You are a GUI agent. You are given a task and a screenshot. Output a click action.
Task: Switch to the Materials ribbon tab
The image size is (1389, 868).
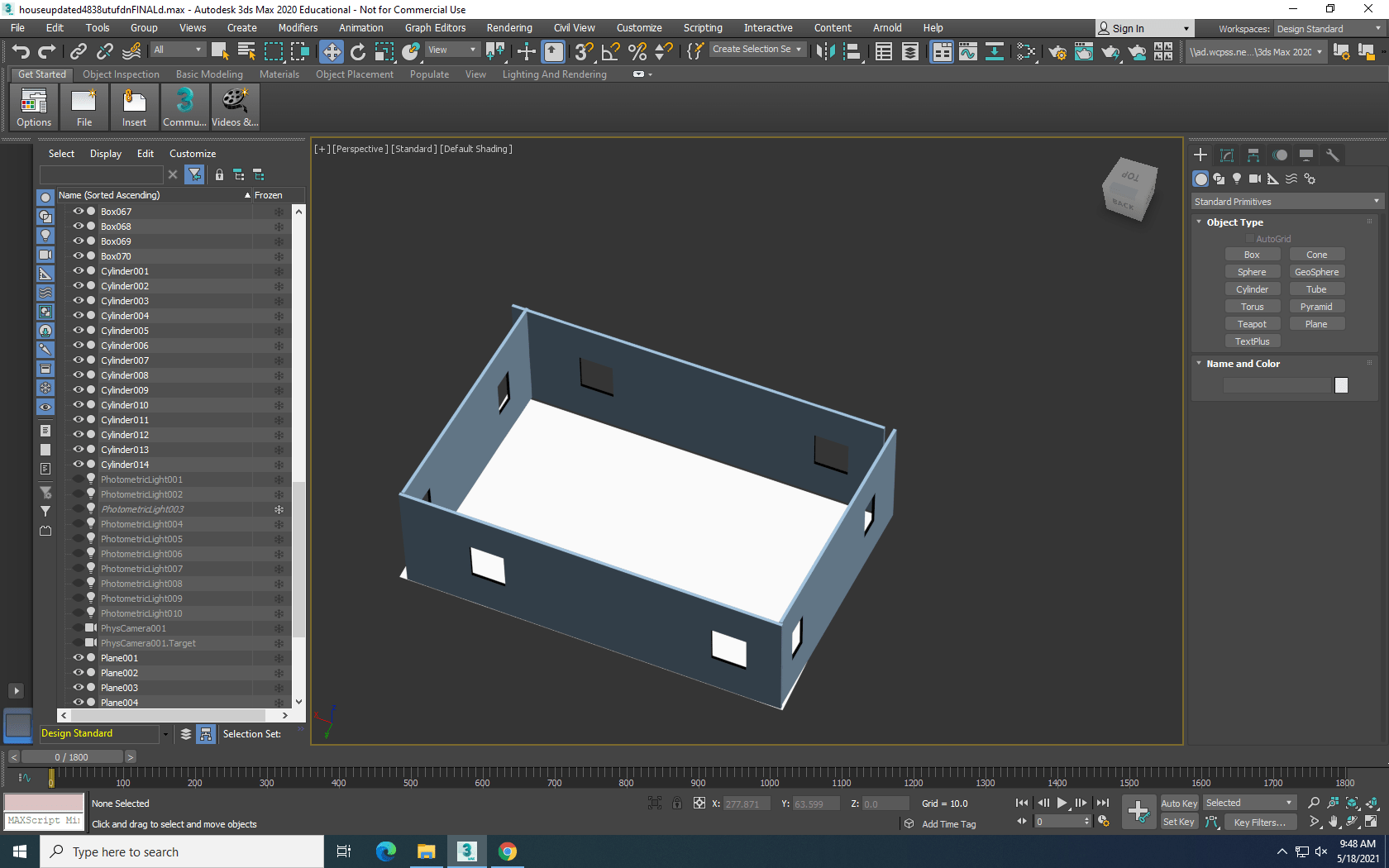[279, 74]
